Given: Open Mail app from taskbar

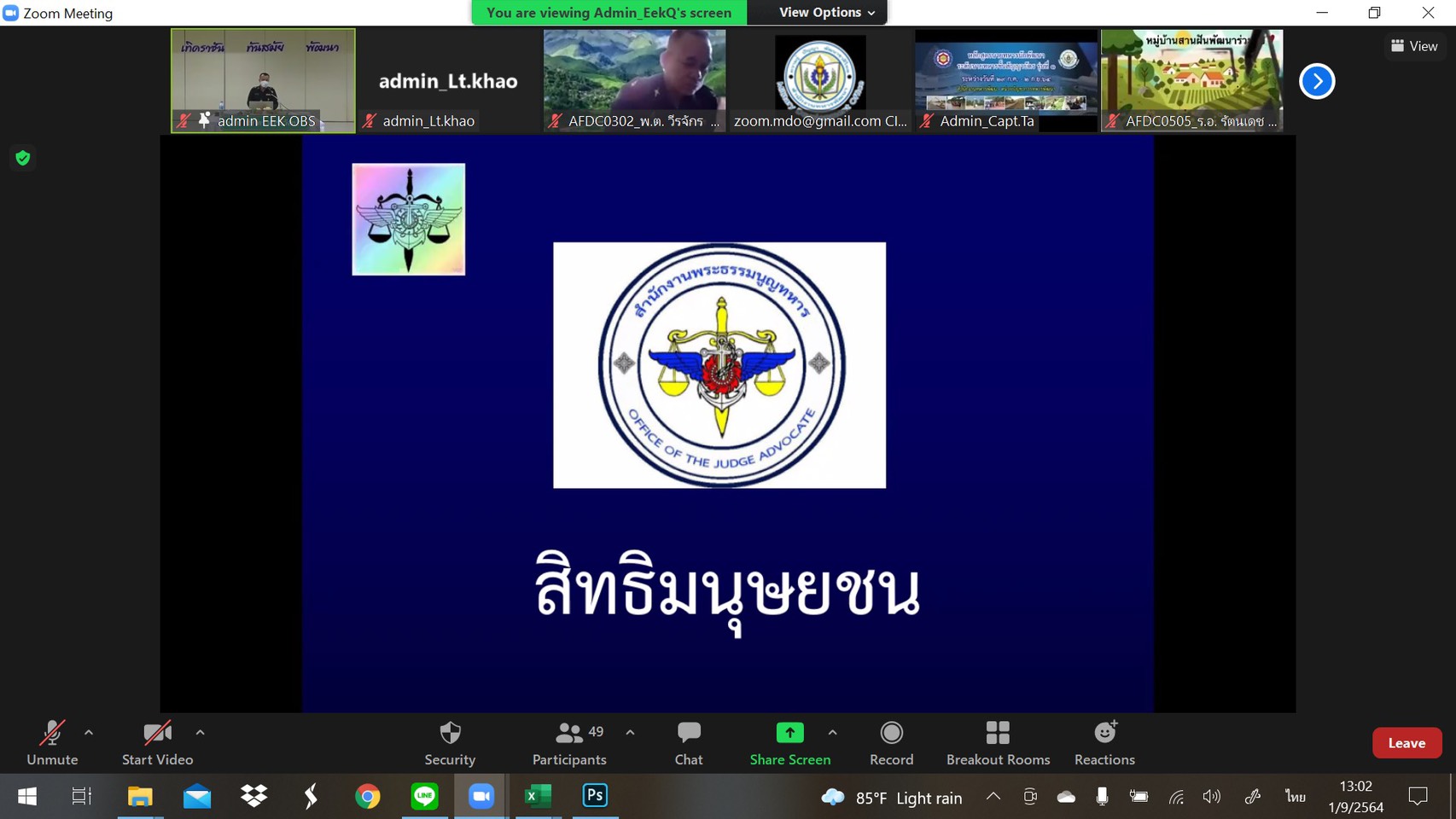Looking at the screenshot, I should click(197, 797).
